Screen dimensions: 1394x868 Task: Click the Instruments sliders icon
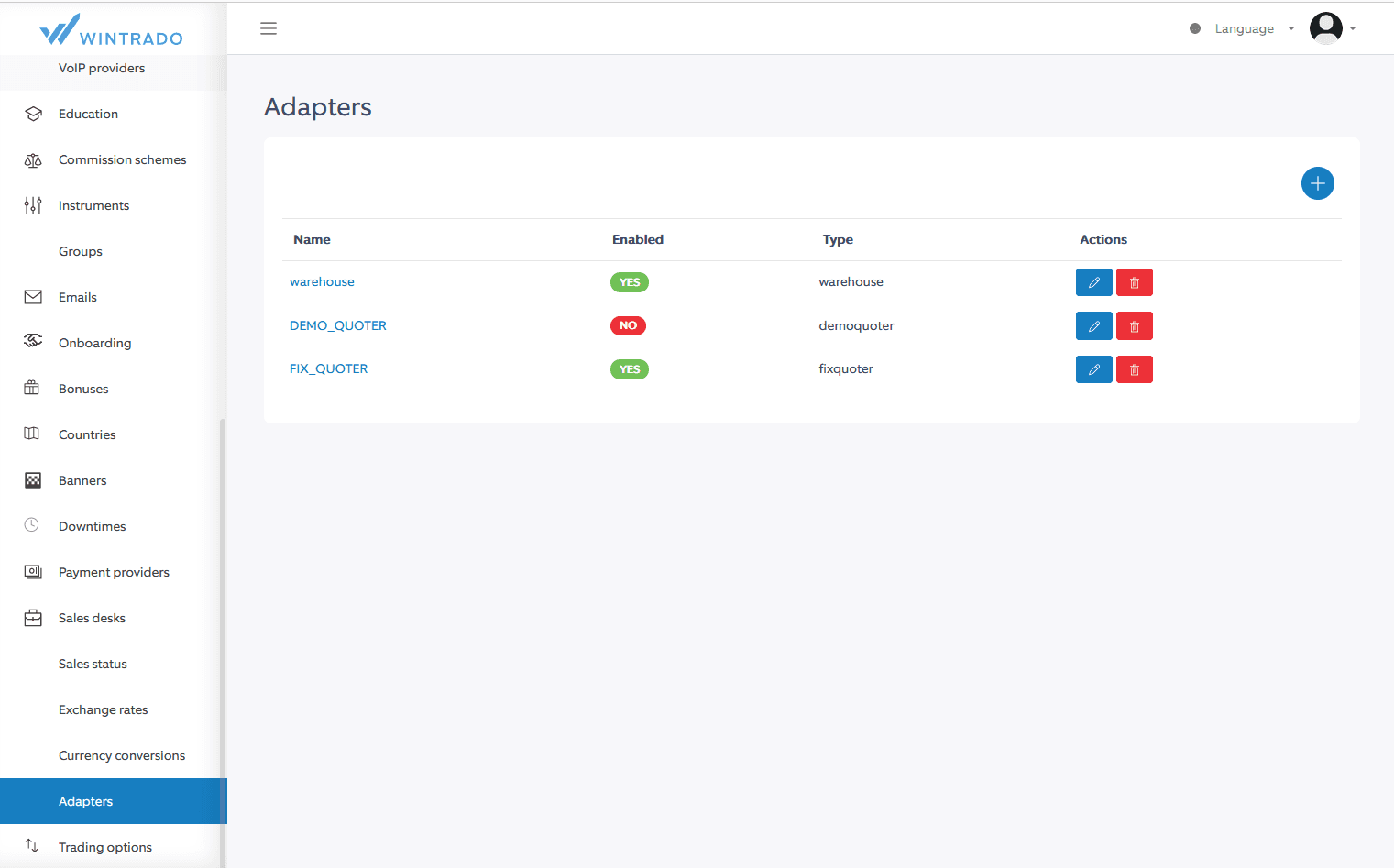click(x=33, y=205)
